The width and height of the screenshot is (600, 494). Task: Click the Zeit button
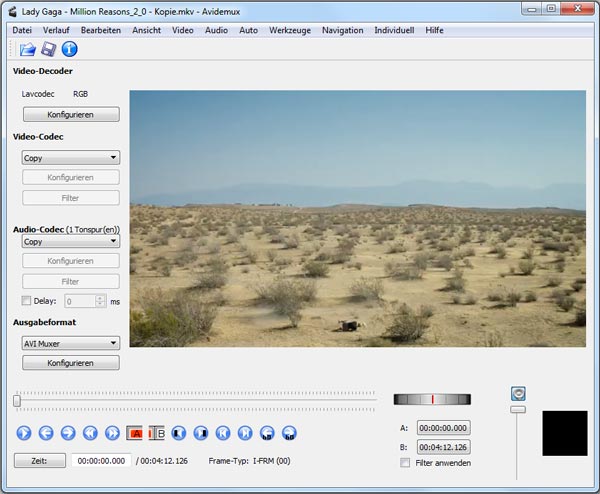tap(40, 460)
